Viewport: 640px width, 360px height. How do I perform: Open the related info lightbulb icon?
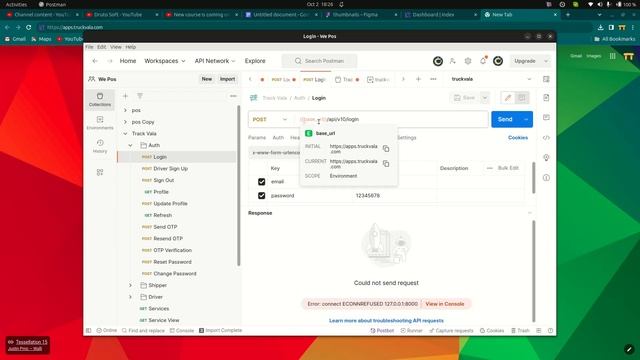pyautogui.click(x=546, y=158)
